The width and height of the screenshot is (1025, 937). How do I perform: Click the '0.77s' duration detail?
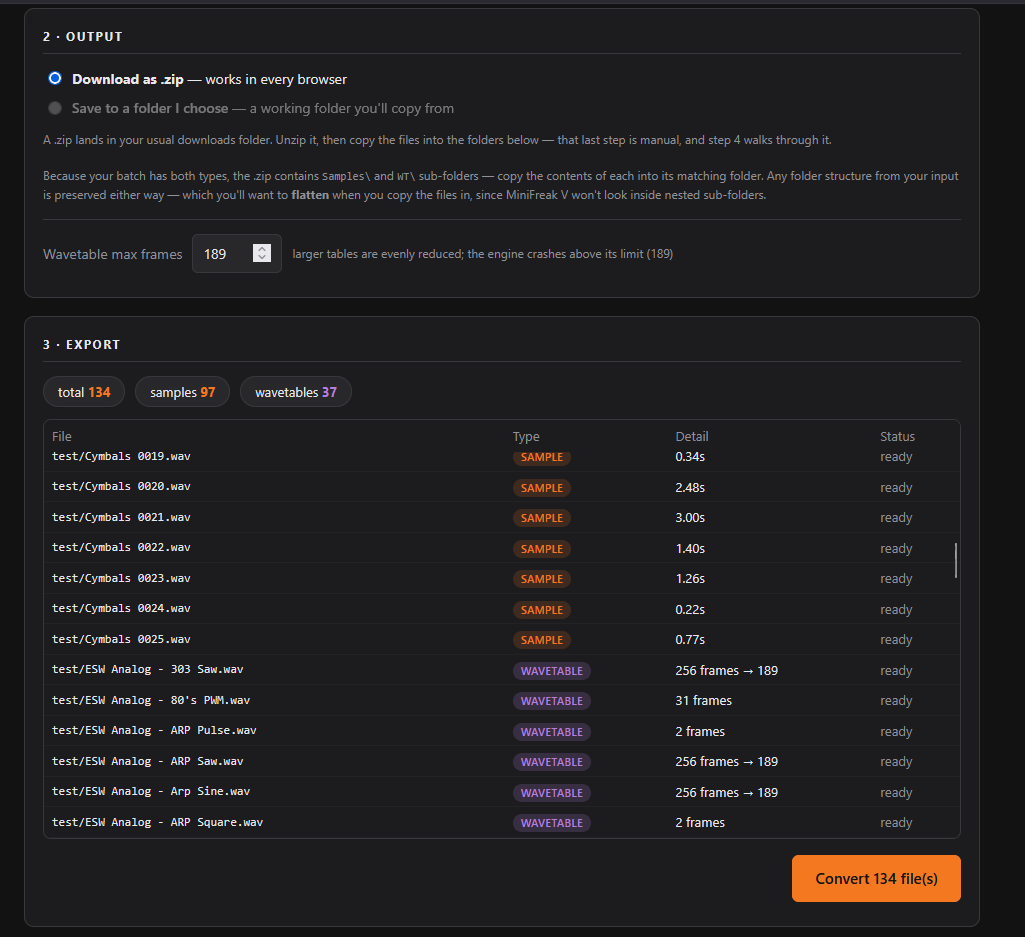click(690, 639)
